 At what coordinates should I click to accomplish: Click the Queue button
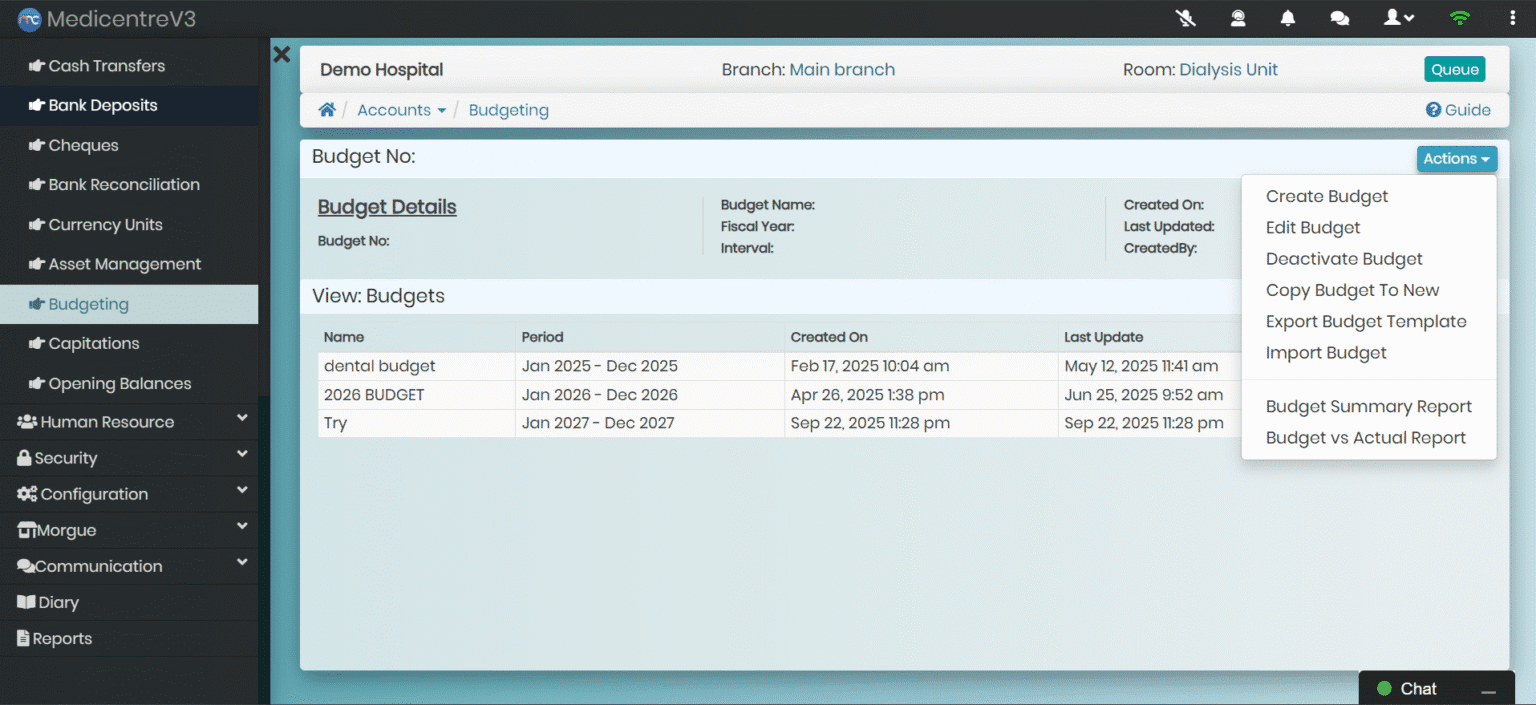click(1454, 69)
